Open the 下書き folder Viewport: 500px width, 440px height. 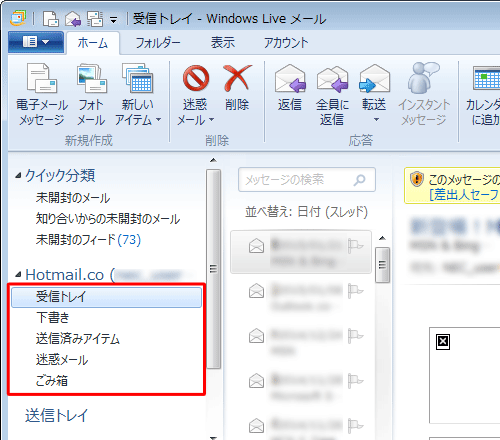tap(53, 317)
